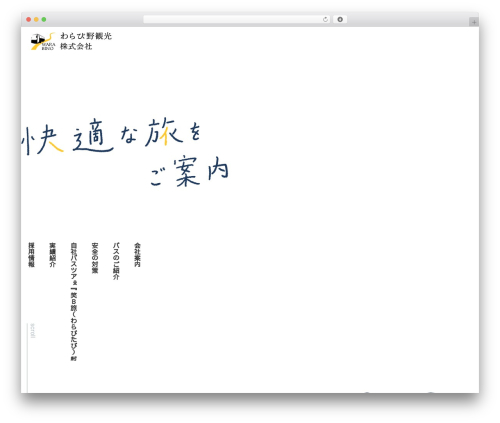500x423 pixels.
Task: Open the 自社バスツアー 笑B旅 menu link
Action: pos(74,302)
